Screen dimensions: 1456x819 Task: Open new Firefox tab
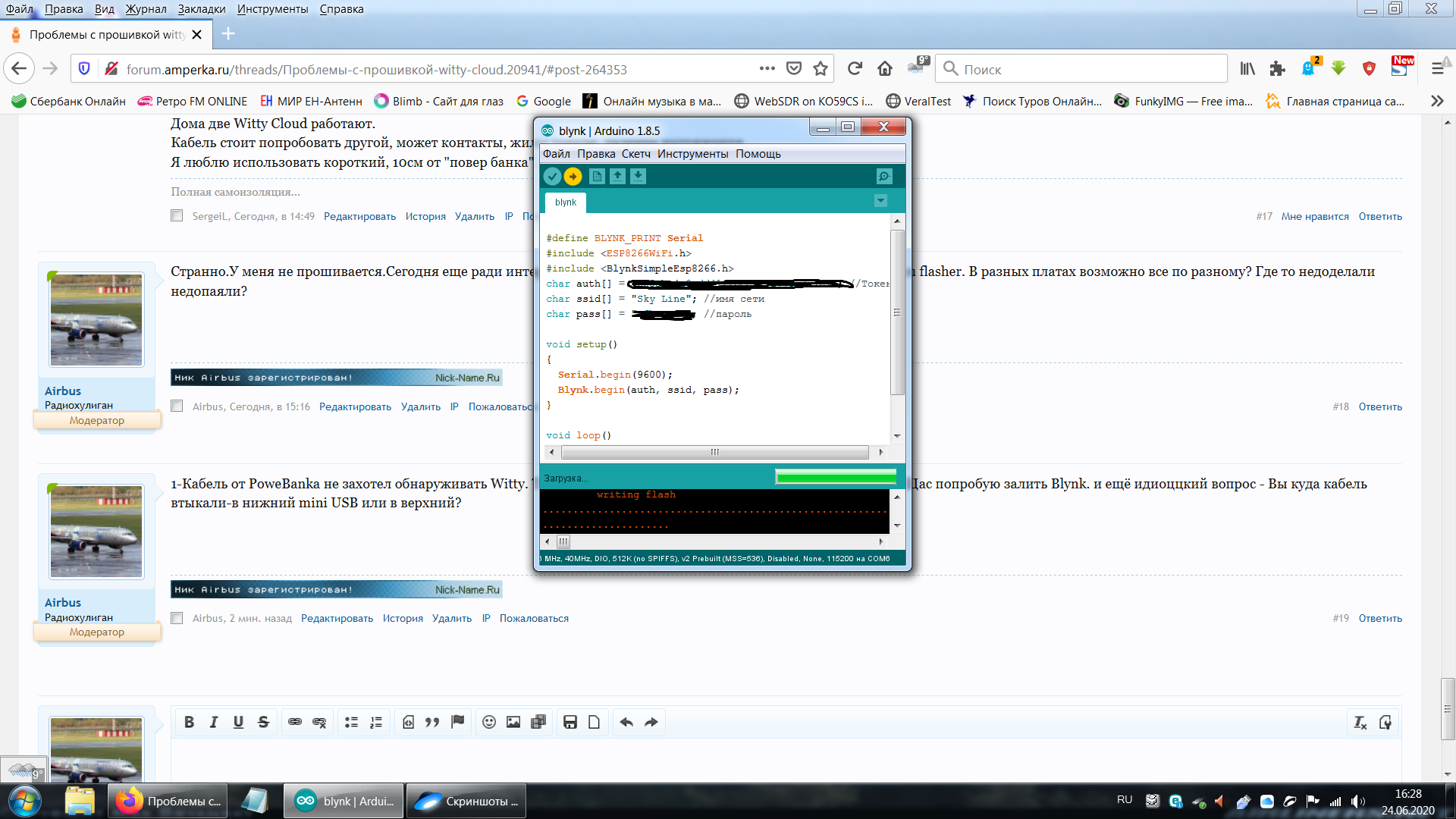(228, 34)
